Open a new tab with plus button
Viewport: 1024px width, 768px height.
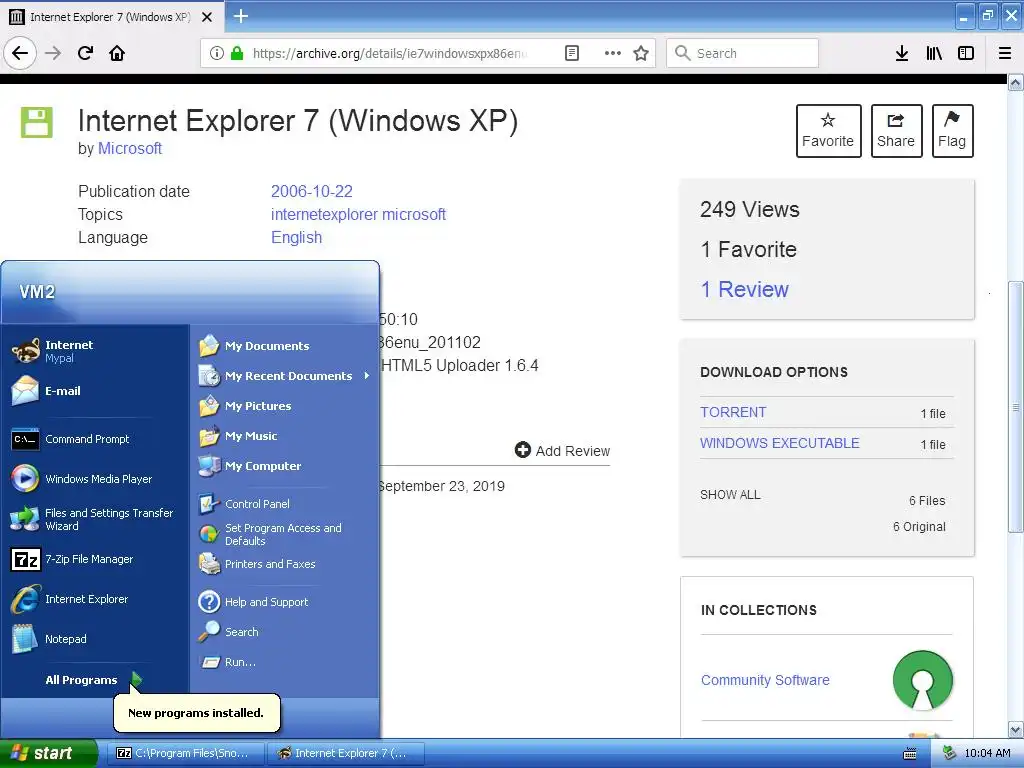tap(240, 16)
